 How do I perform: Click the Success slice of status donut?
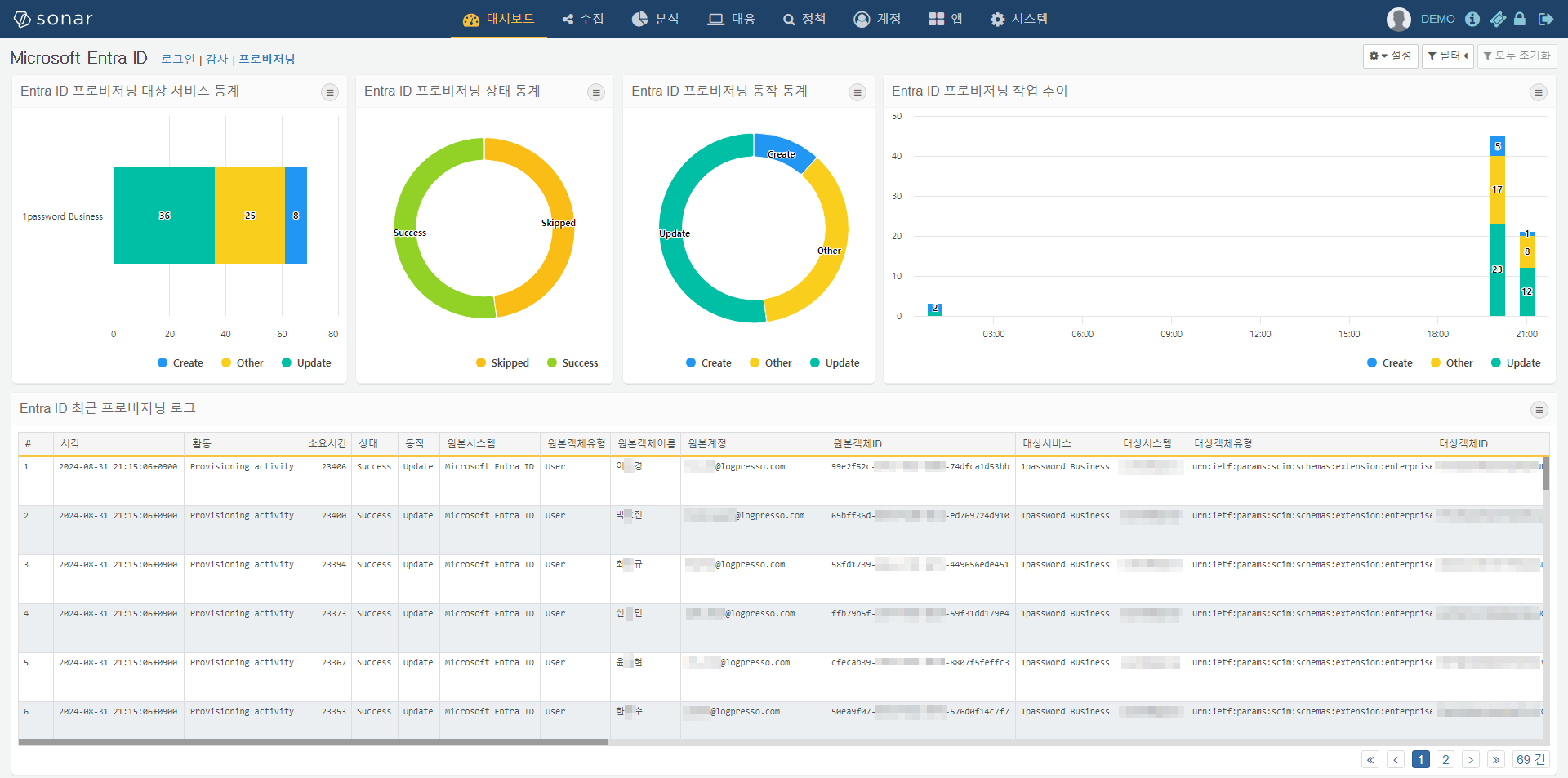point(406,233)
